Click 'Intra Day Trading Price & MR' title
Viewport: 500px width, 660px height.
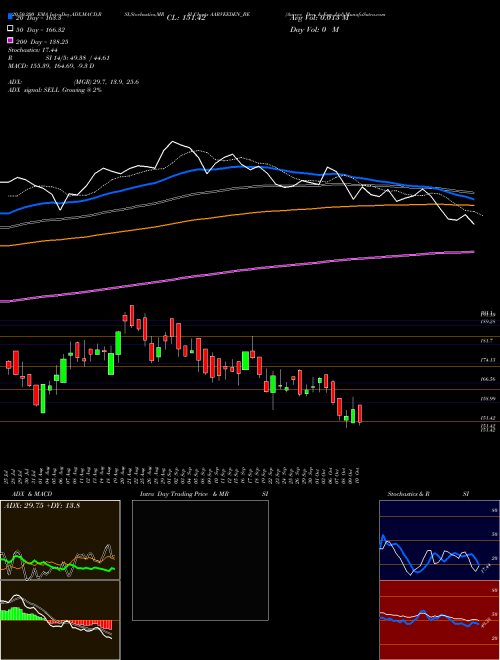[184, 494]
